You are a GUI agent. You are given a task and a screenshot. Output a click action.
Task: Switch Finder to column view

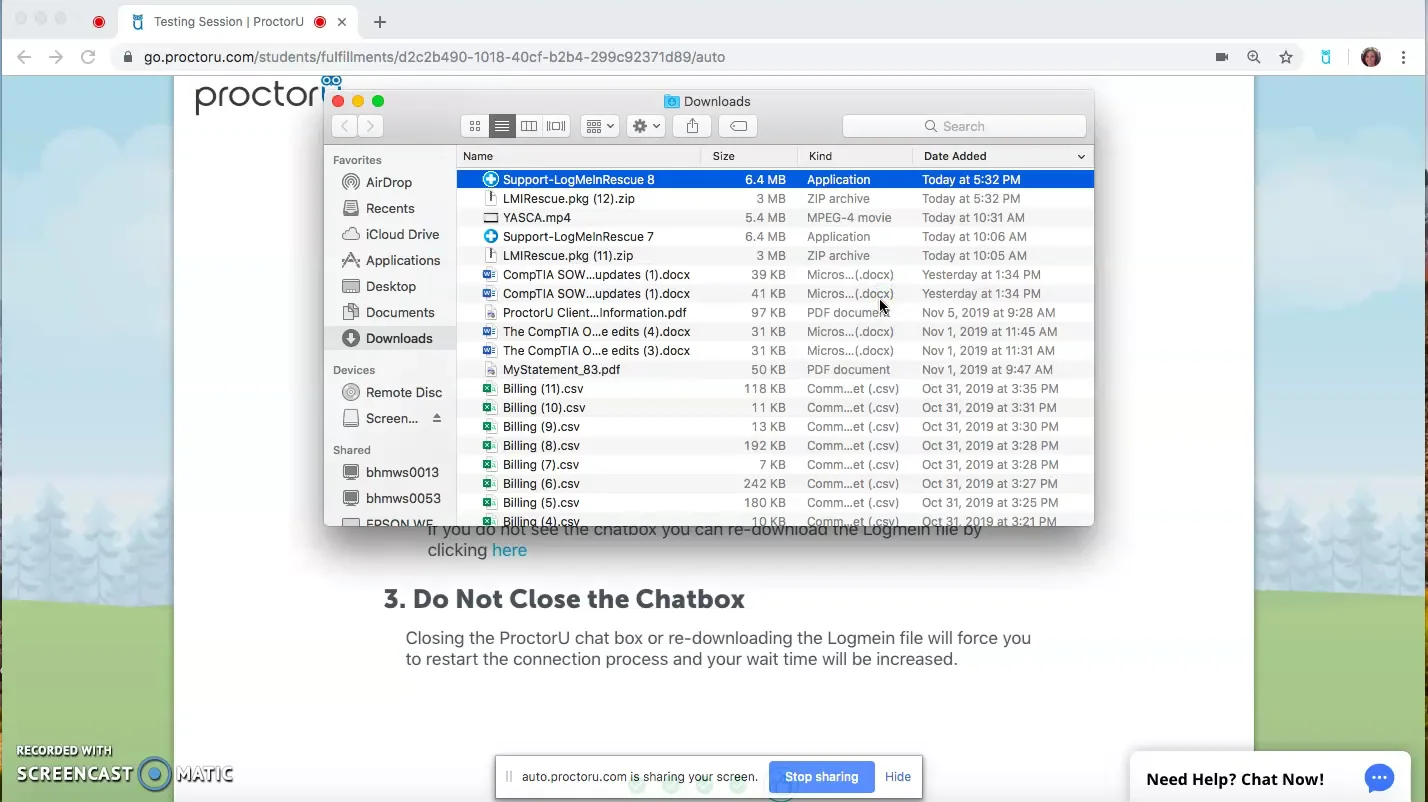pos(529,126)
